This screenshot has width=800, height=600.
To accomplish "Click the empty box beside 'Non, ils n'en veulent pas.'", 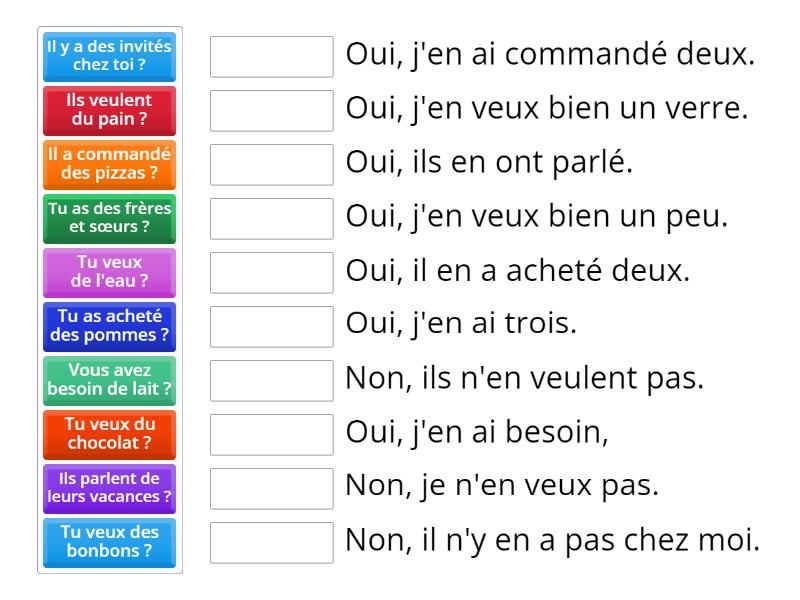I will pyautogui.click(x=271, y=382).
